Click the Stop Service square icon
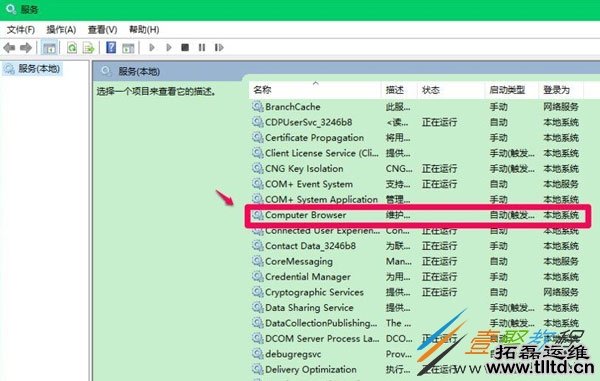Image resolution: width=600 pixels, height=381 pixels. [x=185, y=47]
